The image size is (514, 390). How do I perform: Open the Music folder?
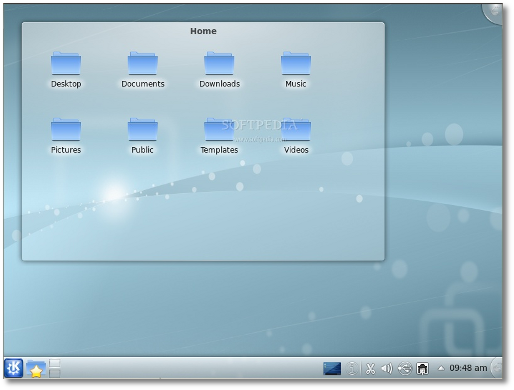point(296,70)
